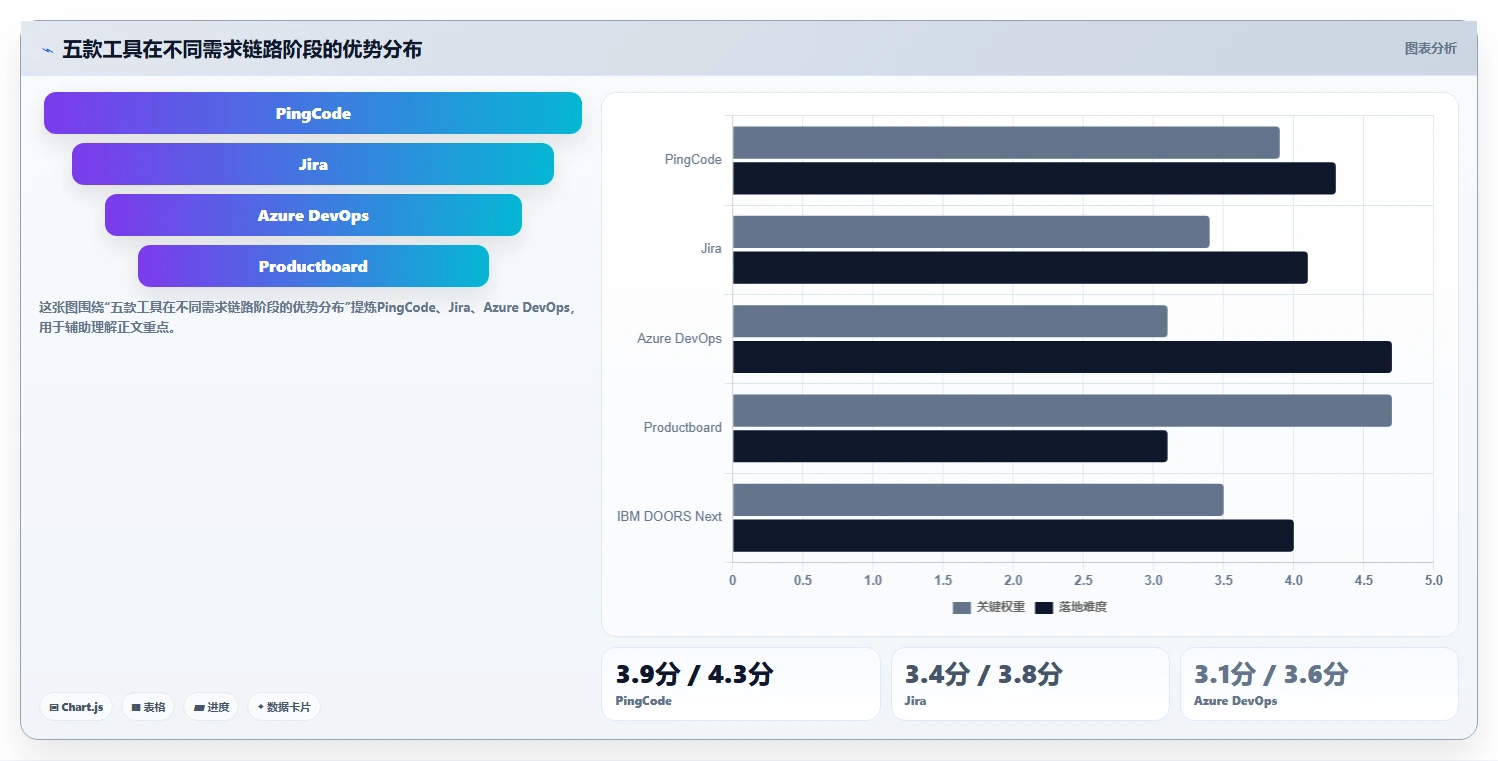The image size is (1498, 761).
Task: Open the 3.1分 / 3.6分 Azure DevOps data card
Action: 1319,684
